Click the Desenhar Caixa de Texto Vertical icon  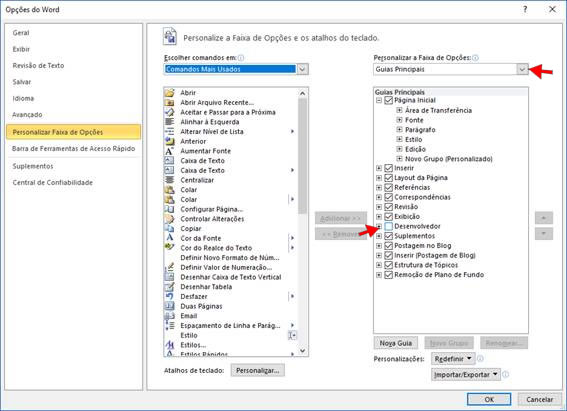(x=169, y=277)
